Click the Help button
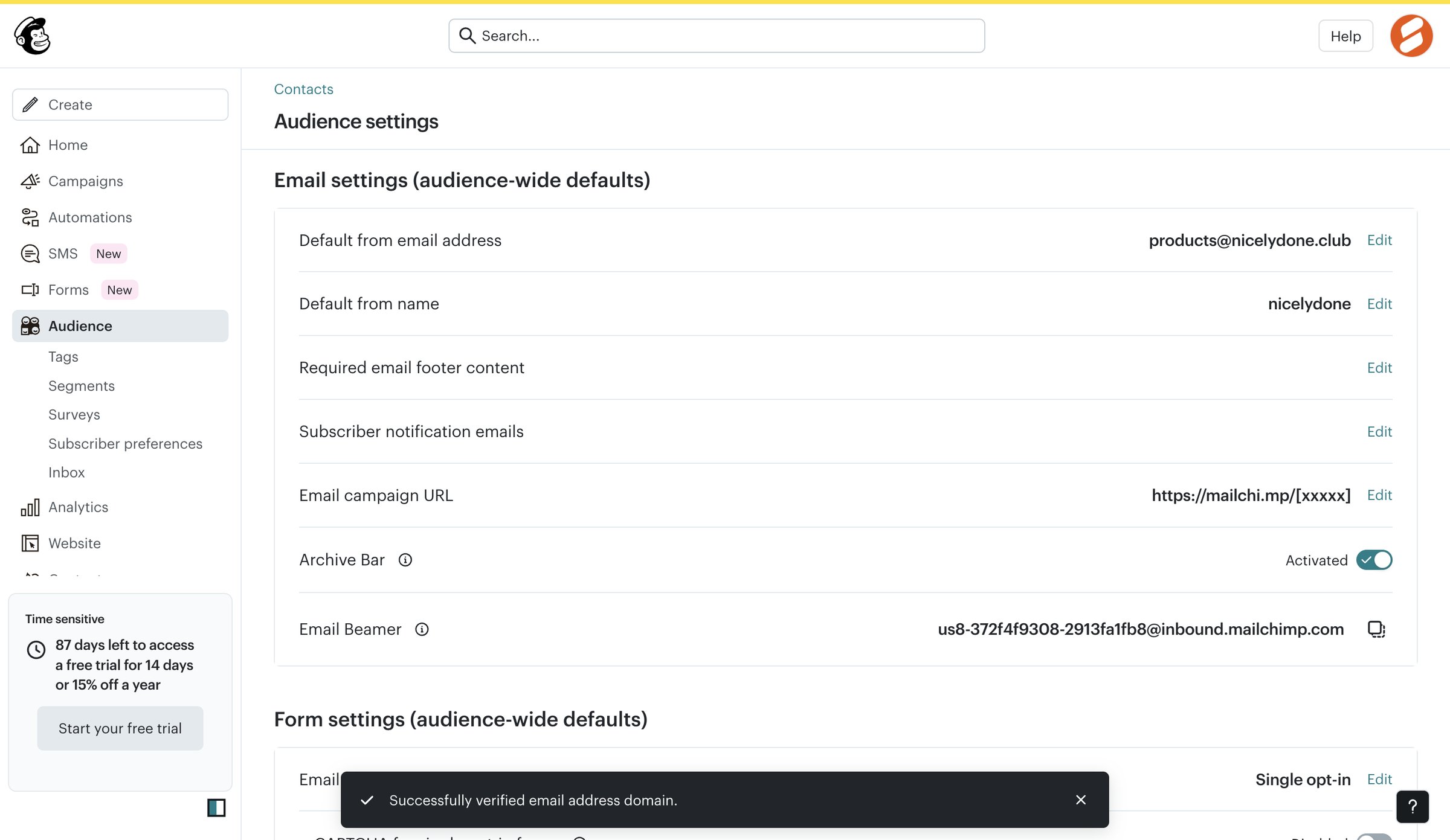1450x840 pixels. point(1345,36)
